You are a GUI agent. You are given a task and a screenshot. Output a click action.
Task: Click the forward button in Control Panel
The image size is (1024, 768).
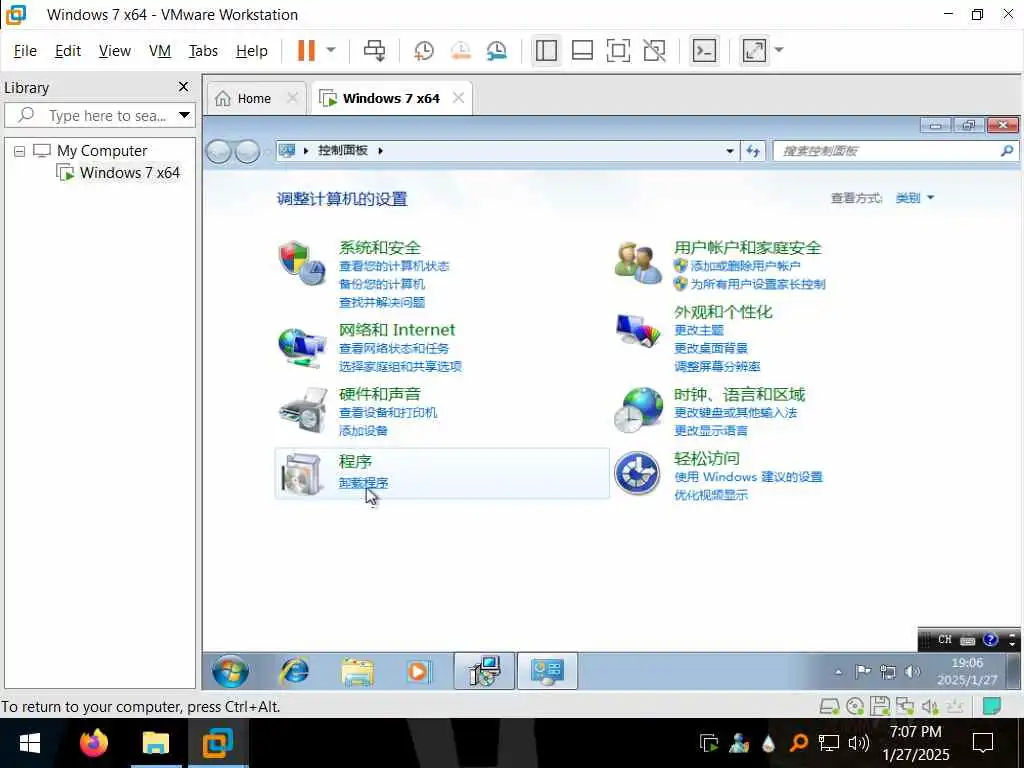[x=247, y=152]
